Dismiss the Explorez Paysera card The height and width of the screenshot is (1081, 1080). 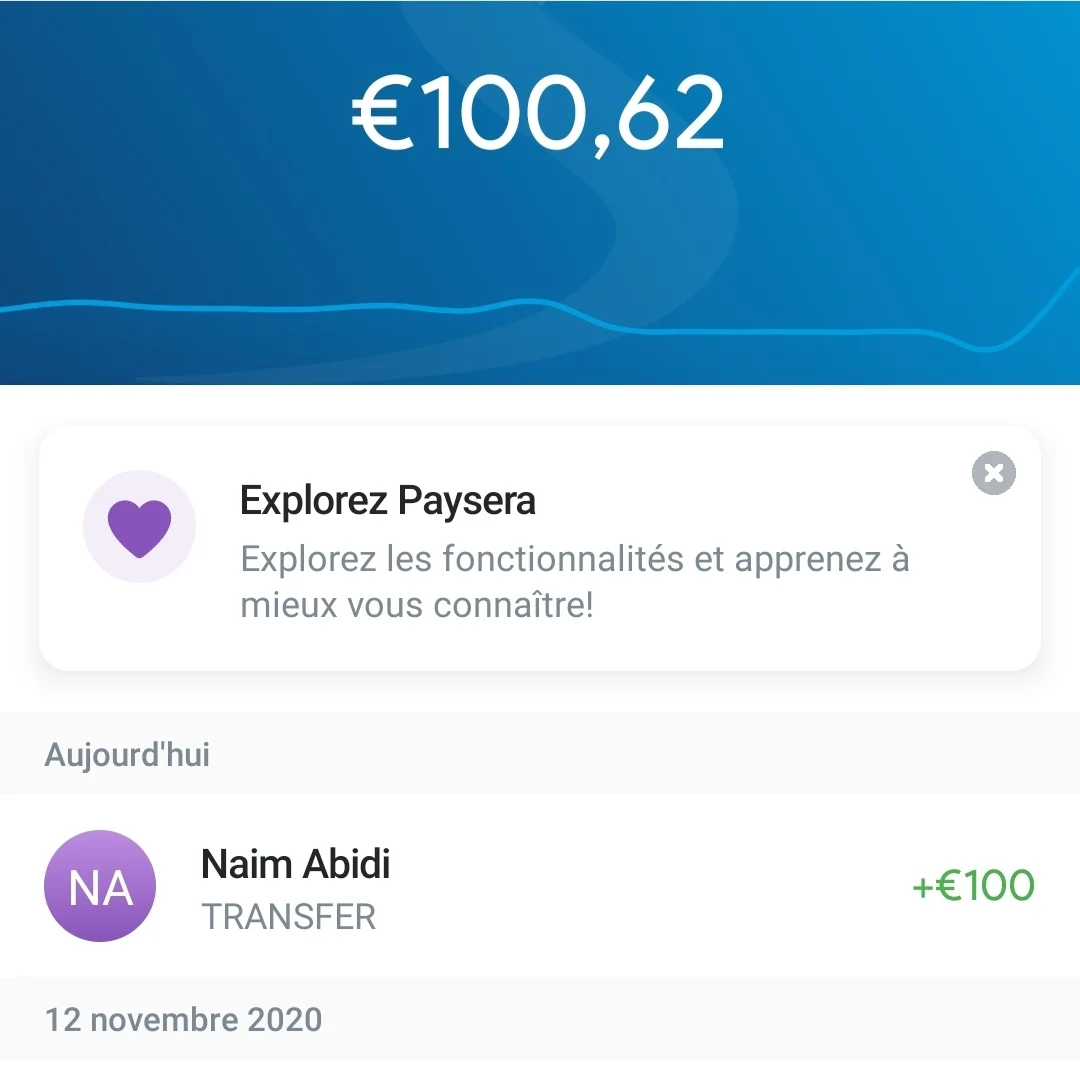(x=993, y=473)
